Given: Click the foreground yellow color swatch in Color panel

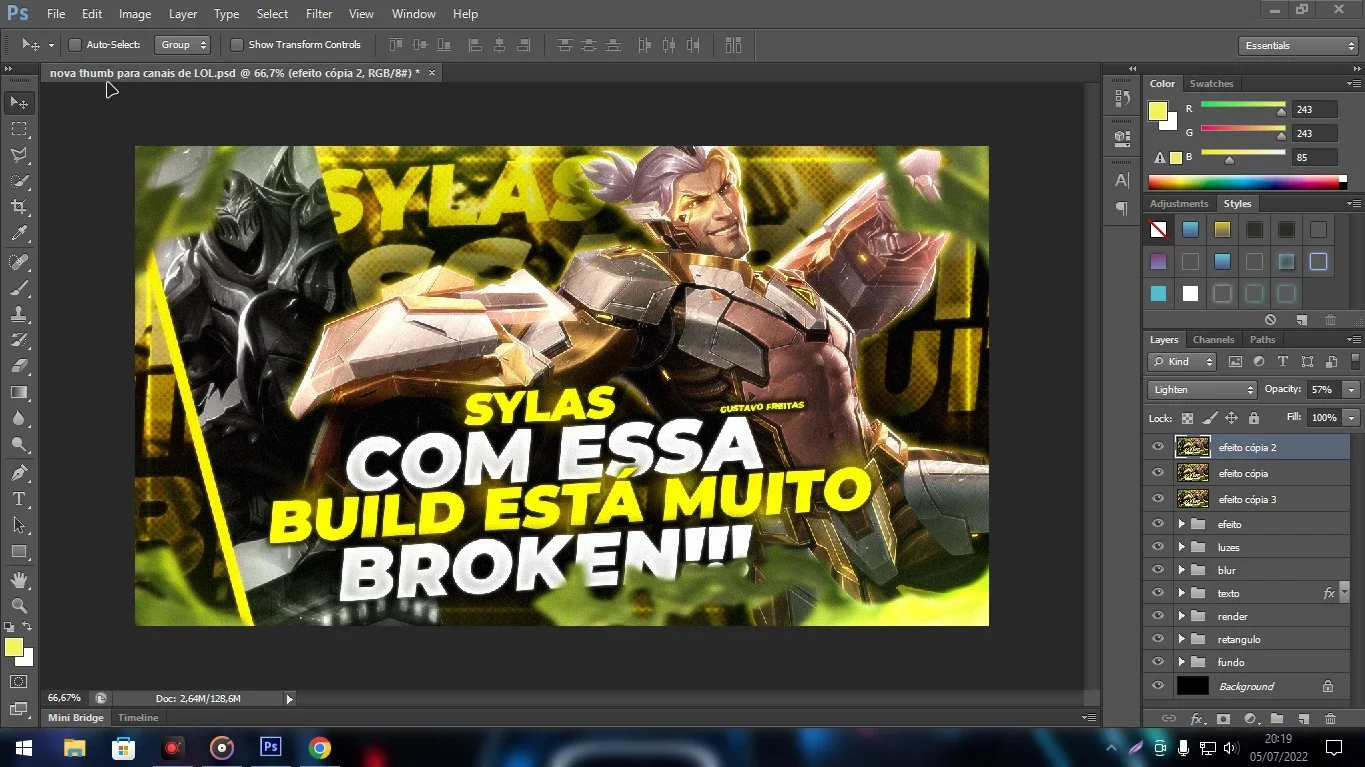Looking at the screenshot, I should [x=1157, y=111].
